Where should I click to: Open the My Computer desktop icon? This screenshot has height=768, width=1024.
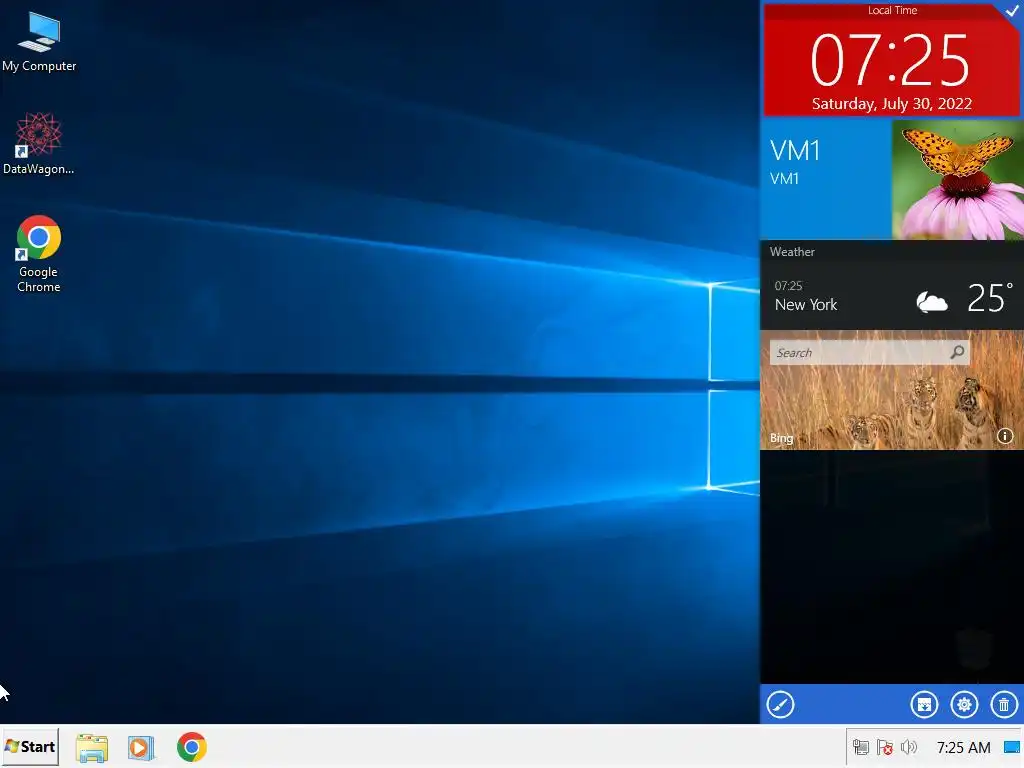(x=39, y=41)
